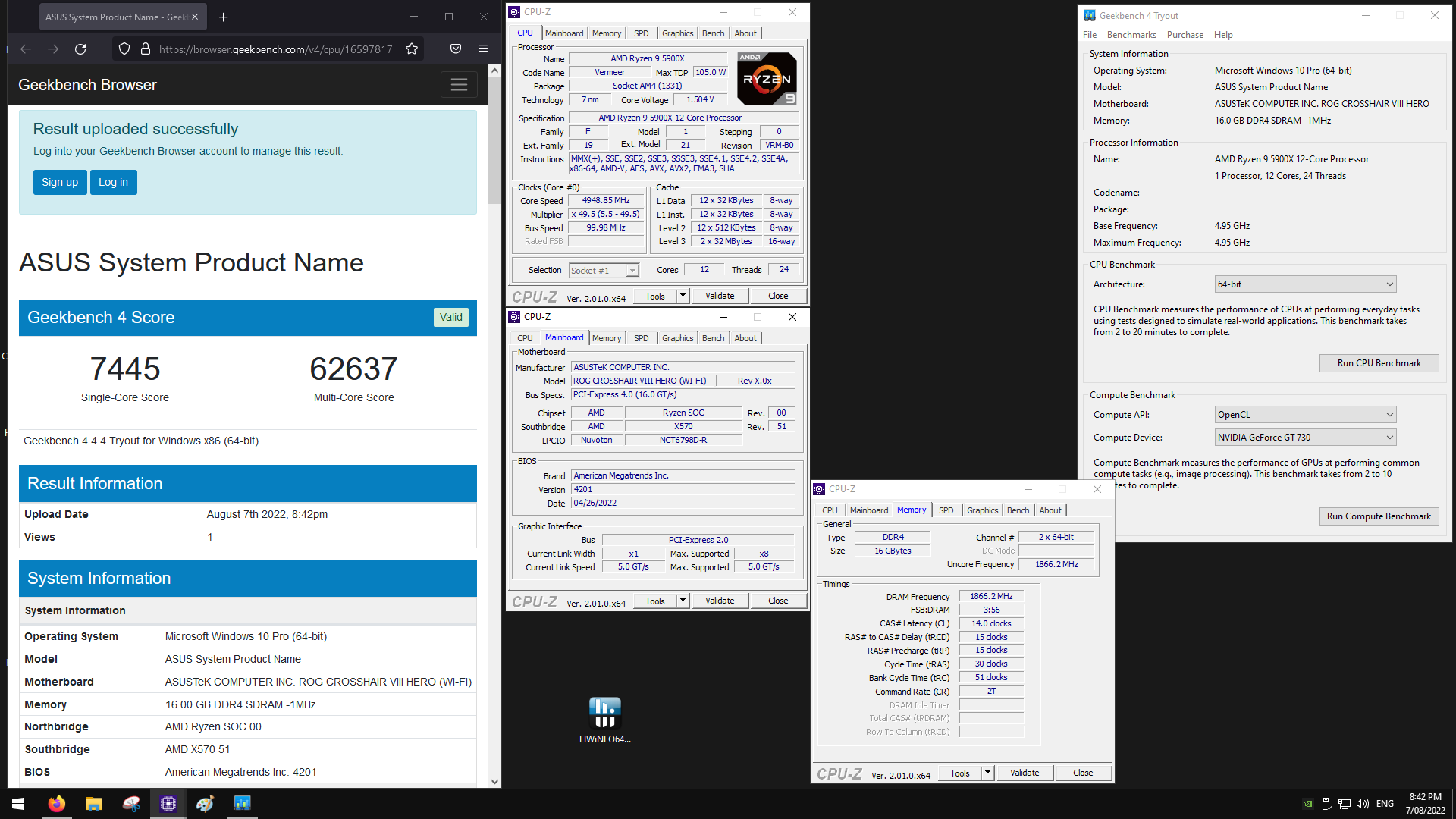The width and height of the screenshot is (1456, 819).
Task: Bookmark this page with the star icon
Action: point(412,49)
